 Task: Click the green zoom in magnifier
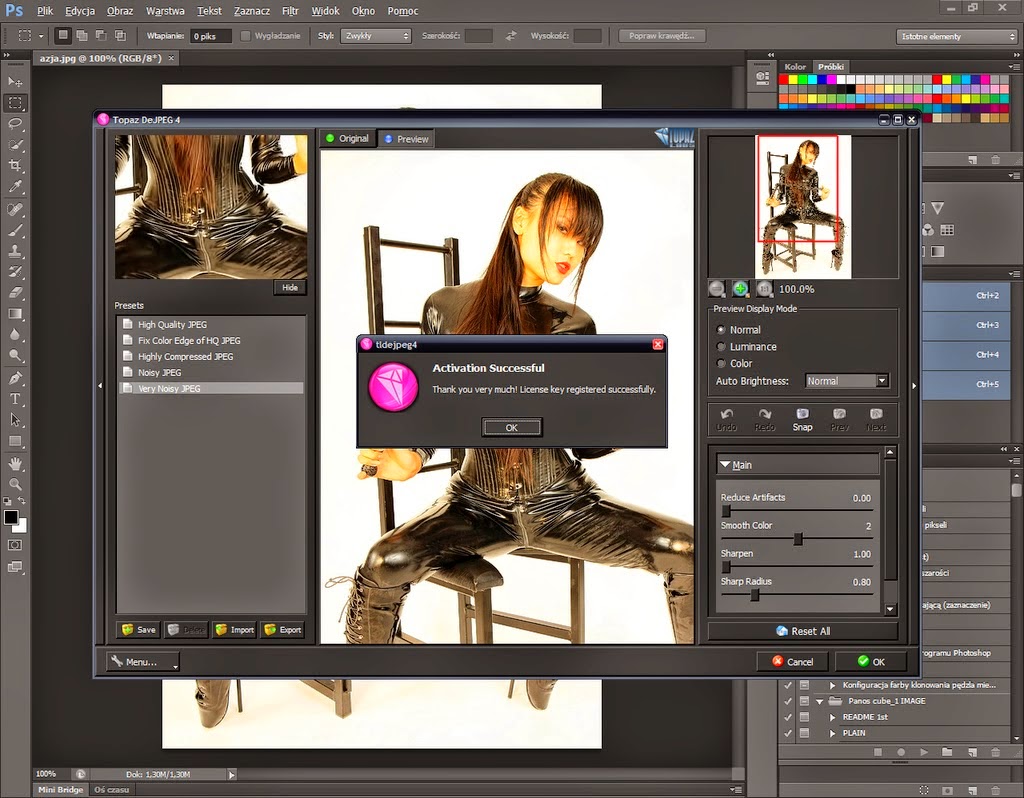click(x=740, y=288)
